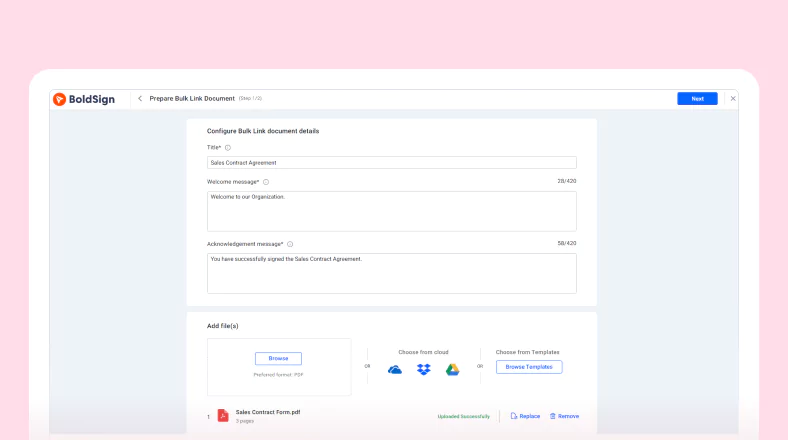Click the Browse file button
Screen dimensions: 788x440
[x=278, y=359]
